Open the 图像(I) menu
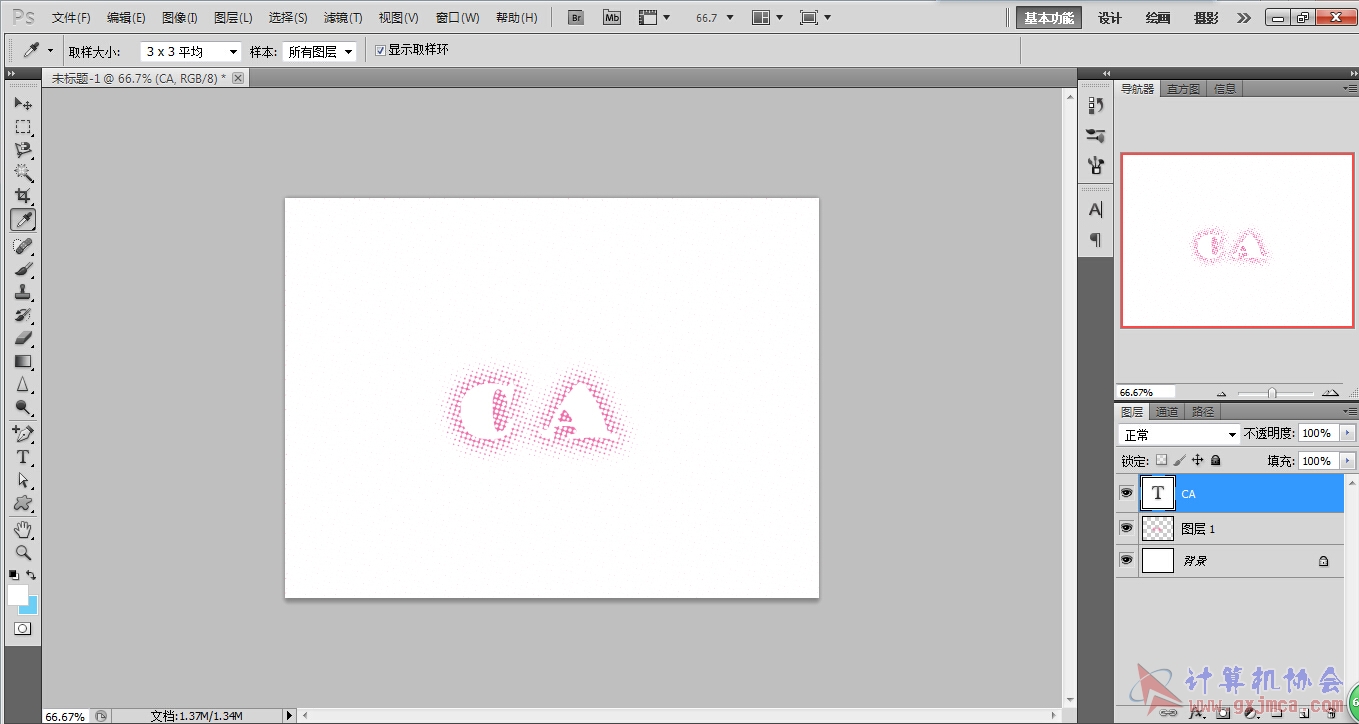1359x724 pixels. [180, 18]
